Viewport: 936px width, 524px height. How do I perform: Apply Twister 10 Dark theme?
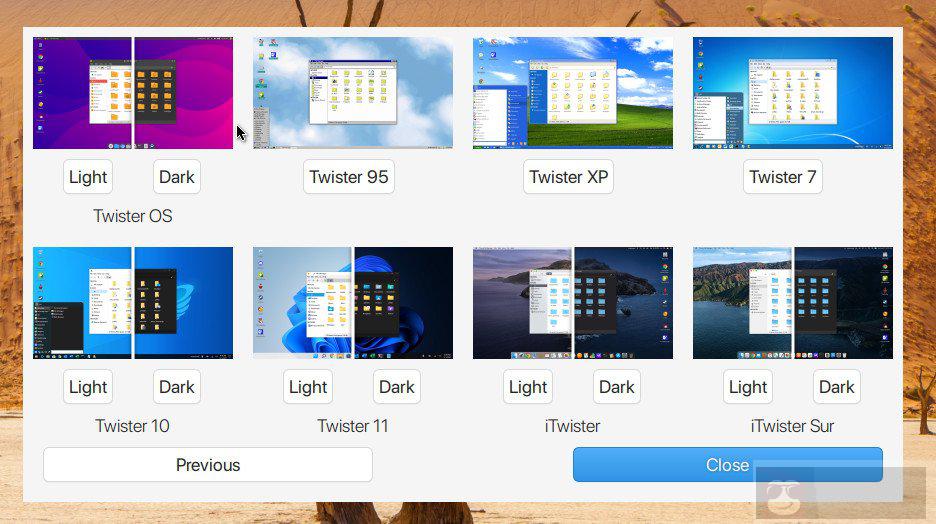[177, 387]
